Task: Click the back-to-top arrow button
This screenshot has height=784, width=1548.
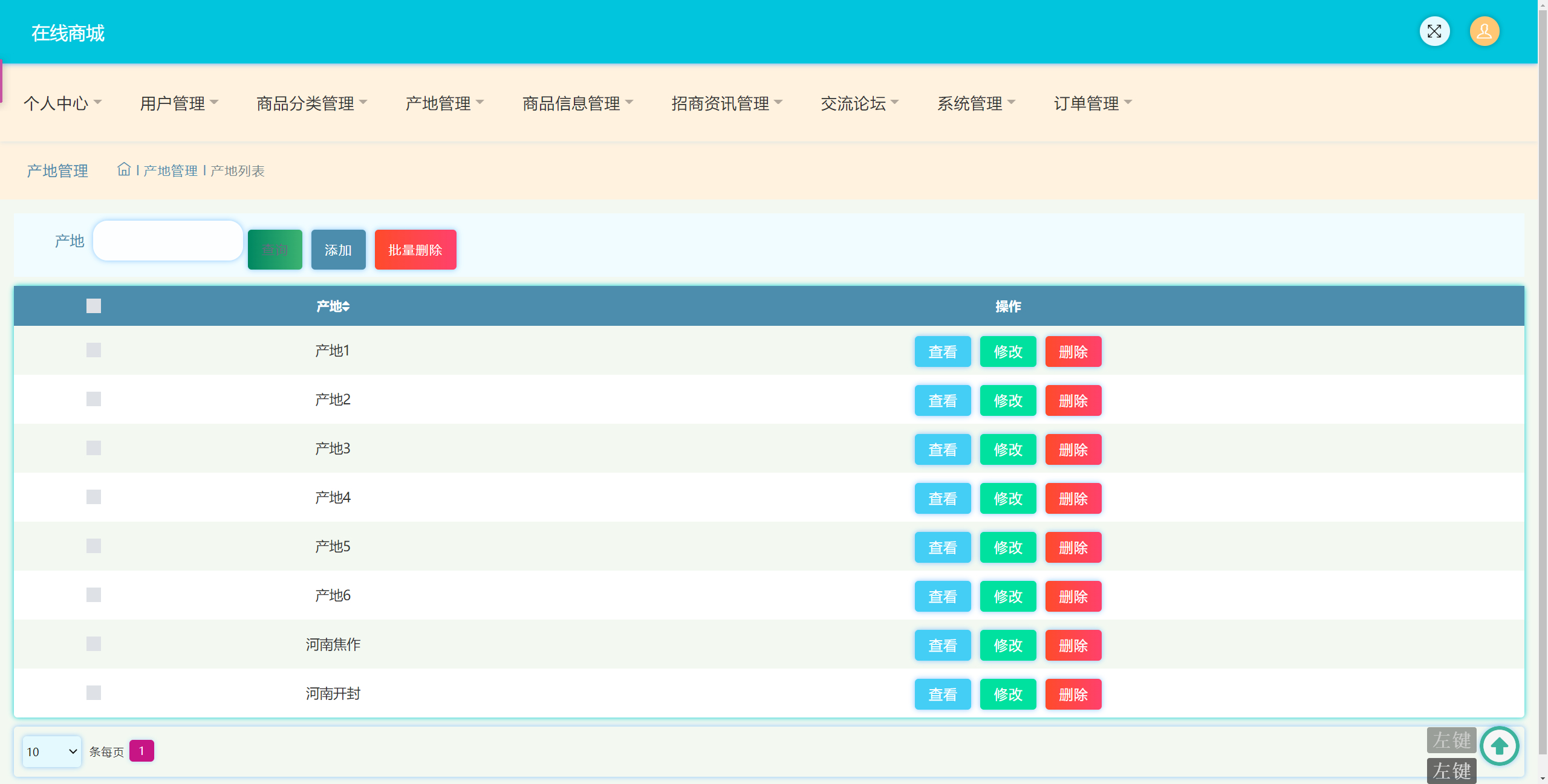Action: (x=1498, y=746)
